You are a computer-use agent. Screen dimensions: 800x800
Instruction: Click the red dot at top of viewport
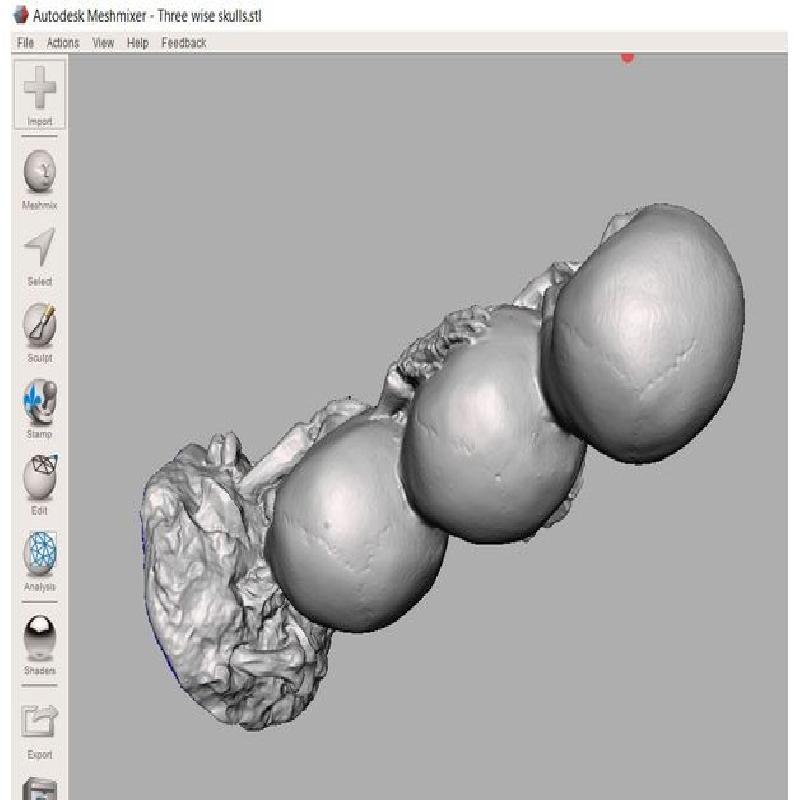627,57
